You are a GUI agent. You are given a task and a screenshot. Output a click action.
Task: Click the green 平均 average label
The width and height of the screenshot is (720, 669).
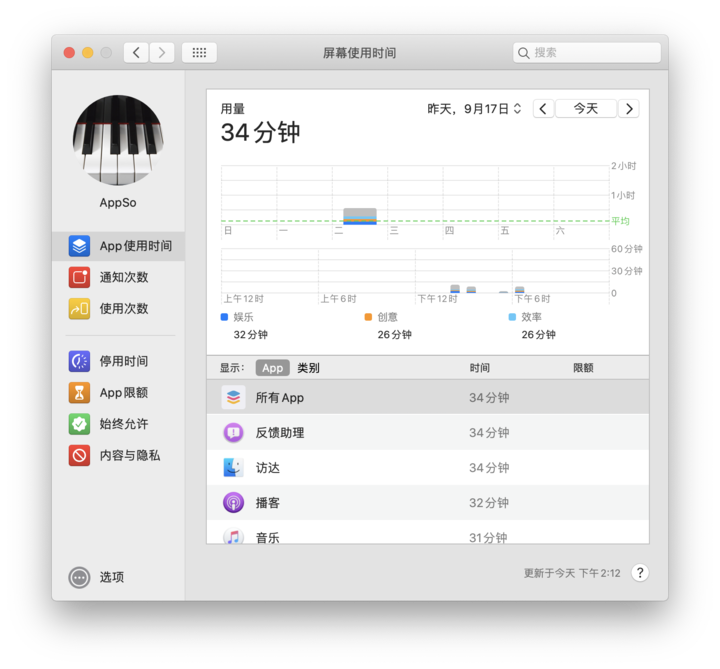coord(620,221)
